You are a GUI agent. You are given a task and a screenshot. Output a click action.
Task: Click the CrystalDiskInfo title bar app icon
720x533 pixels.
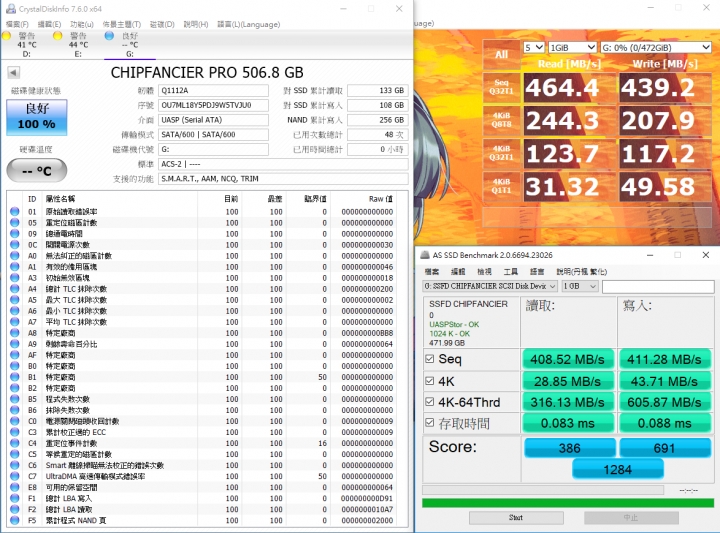(11, 9)
